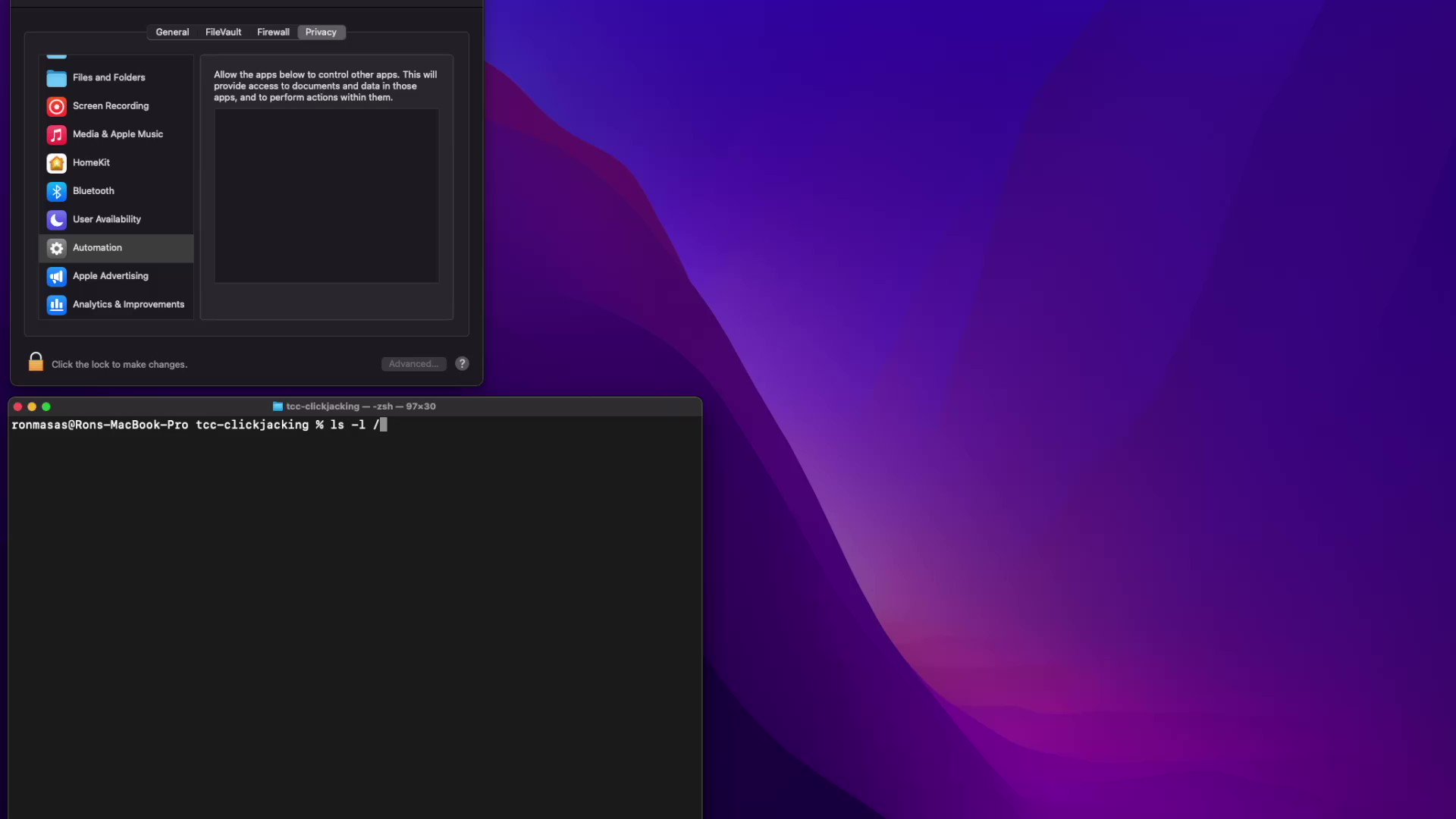Open the help question mark button
This screenshot has height=819, width=1456.
tap(462, 364)
